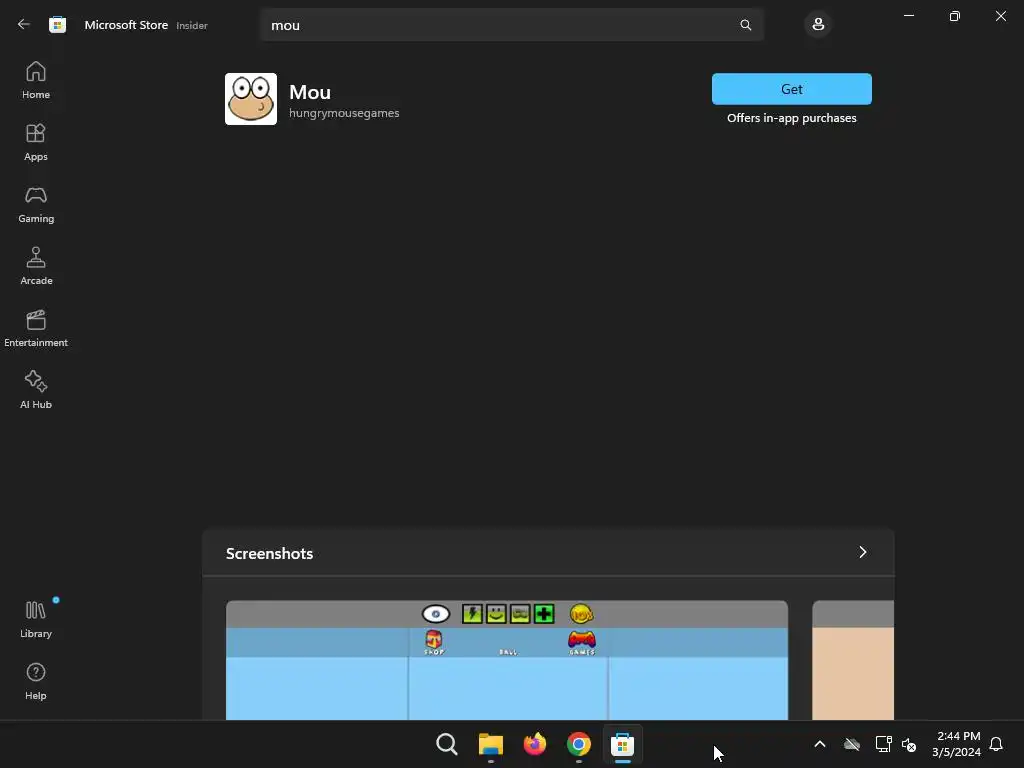This screenshot has height=768, width=1024.
Task: Click Microsoft Store taskbar icon
Action: tap(622, 744)
